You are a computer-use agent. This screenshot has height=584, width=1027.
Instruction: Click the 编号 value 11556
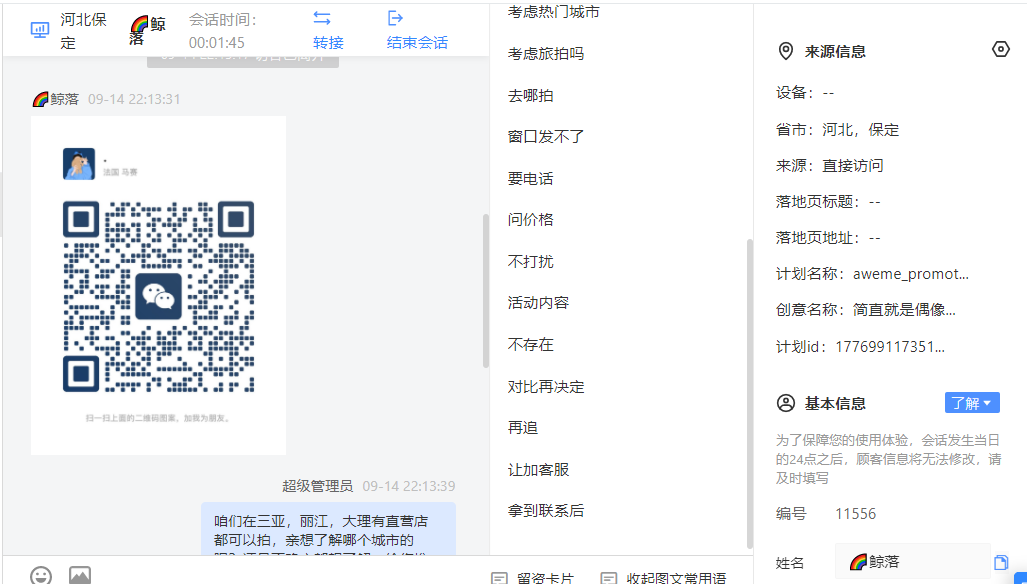click(x=855, y=514)
